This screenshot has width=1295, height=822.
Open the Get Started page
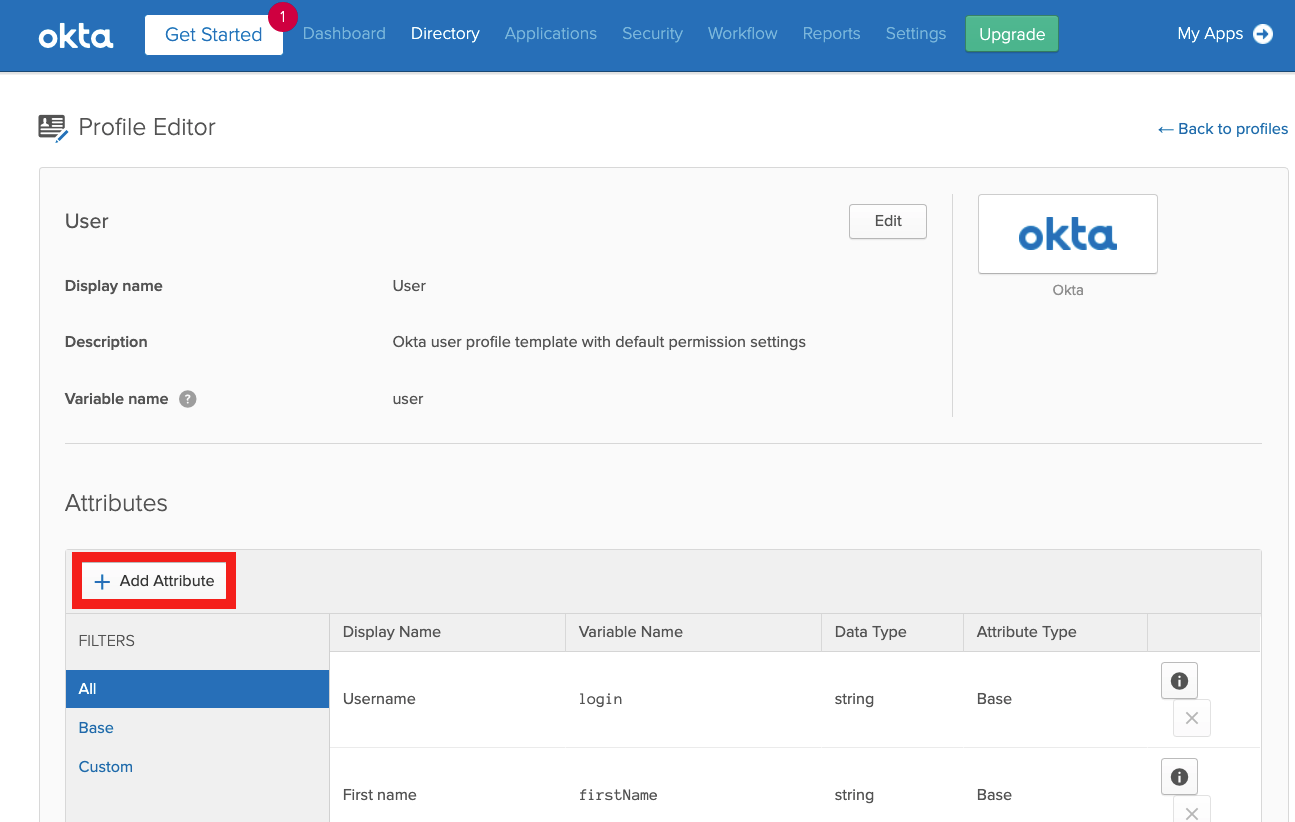(213, 35)
